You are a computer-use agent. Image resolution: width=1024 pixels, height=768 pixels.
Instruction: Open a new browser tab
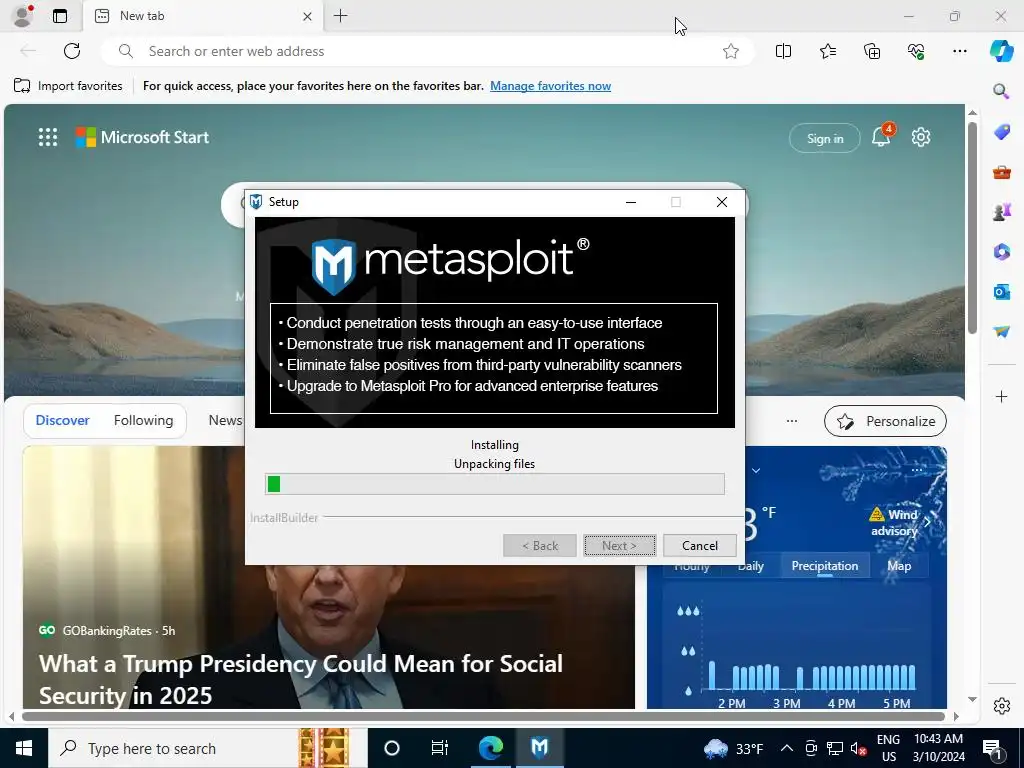[x=340, y=16]
